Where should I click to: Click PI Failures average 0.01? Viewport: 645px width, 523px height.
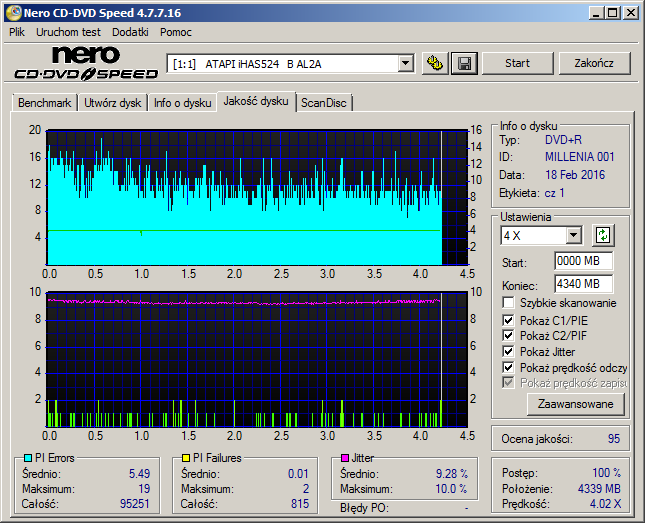pyautogui.click(x=298, y=474)
